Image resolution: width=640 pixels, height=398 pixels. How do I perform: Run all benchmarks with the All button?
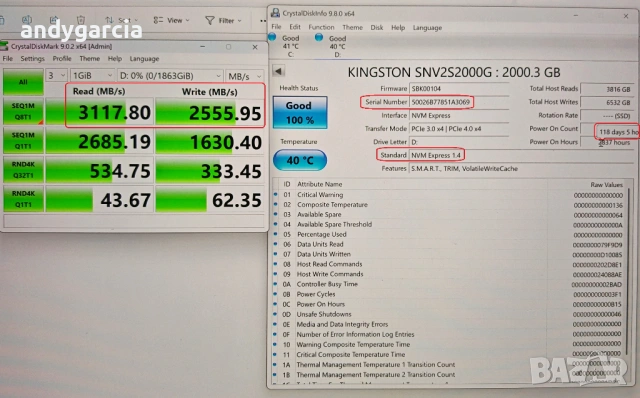pyautogui.click(x=23, y=82)
